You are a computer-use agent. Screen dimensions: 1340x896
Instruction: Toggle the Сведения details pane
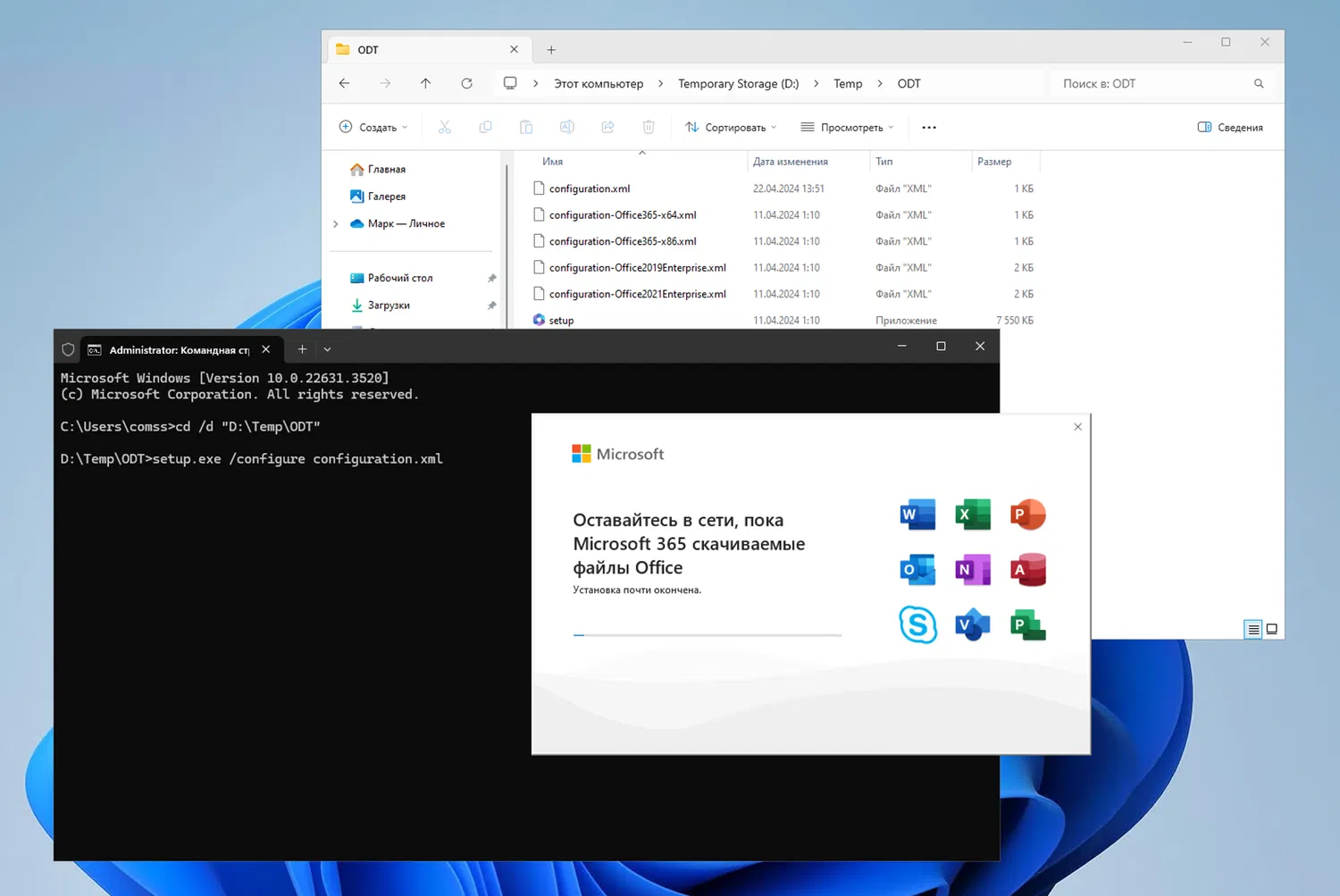click(x=1230, y=127)
